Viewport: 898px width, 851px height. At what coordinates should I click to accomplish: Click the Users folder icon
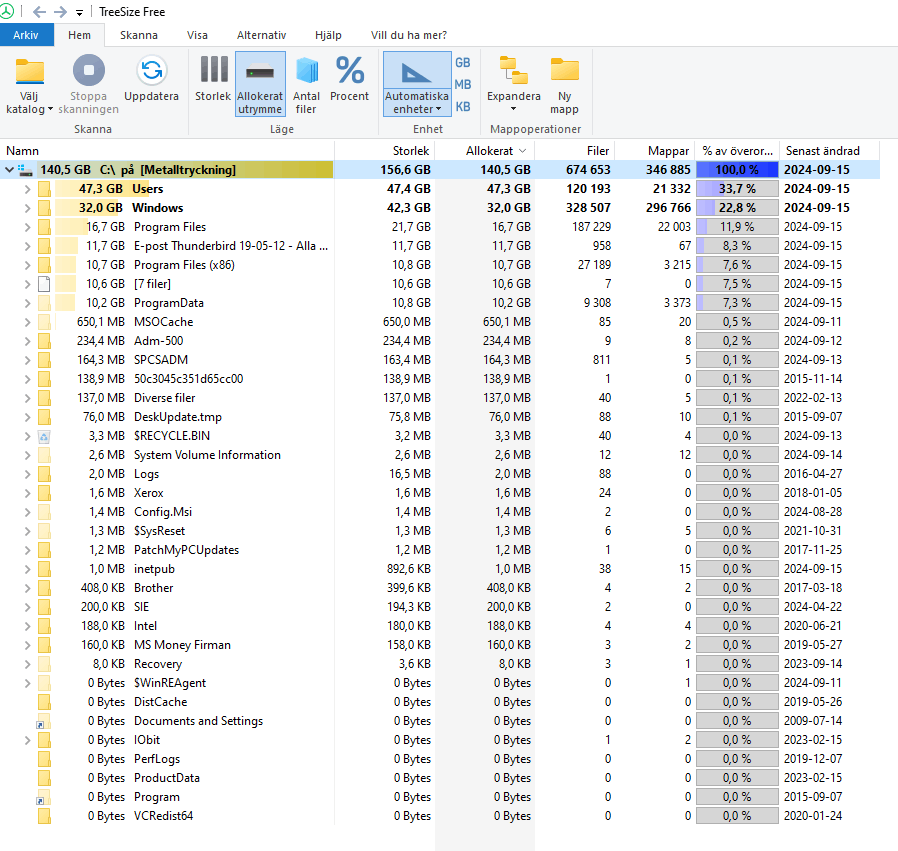click(44, 189)
